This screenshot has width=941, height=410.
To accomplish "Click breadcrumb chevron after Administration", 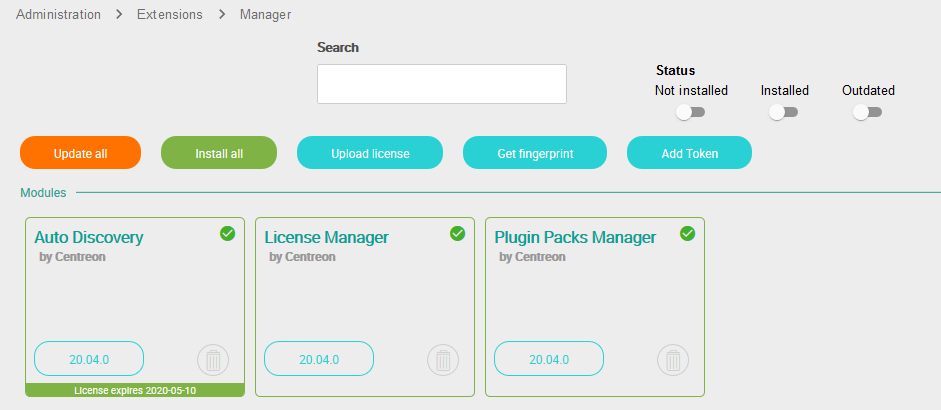I will coord(119,14).
